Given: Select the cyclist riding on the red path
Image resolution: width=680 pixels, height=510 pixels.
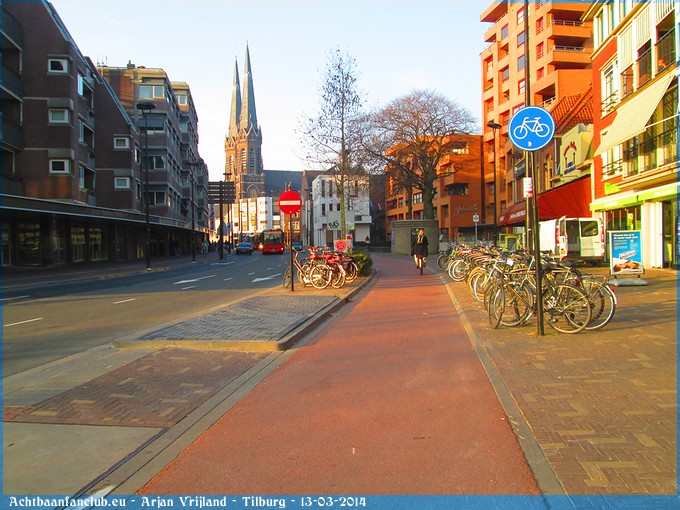Looking at the screenshot, I should point(419,252).
